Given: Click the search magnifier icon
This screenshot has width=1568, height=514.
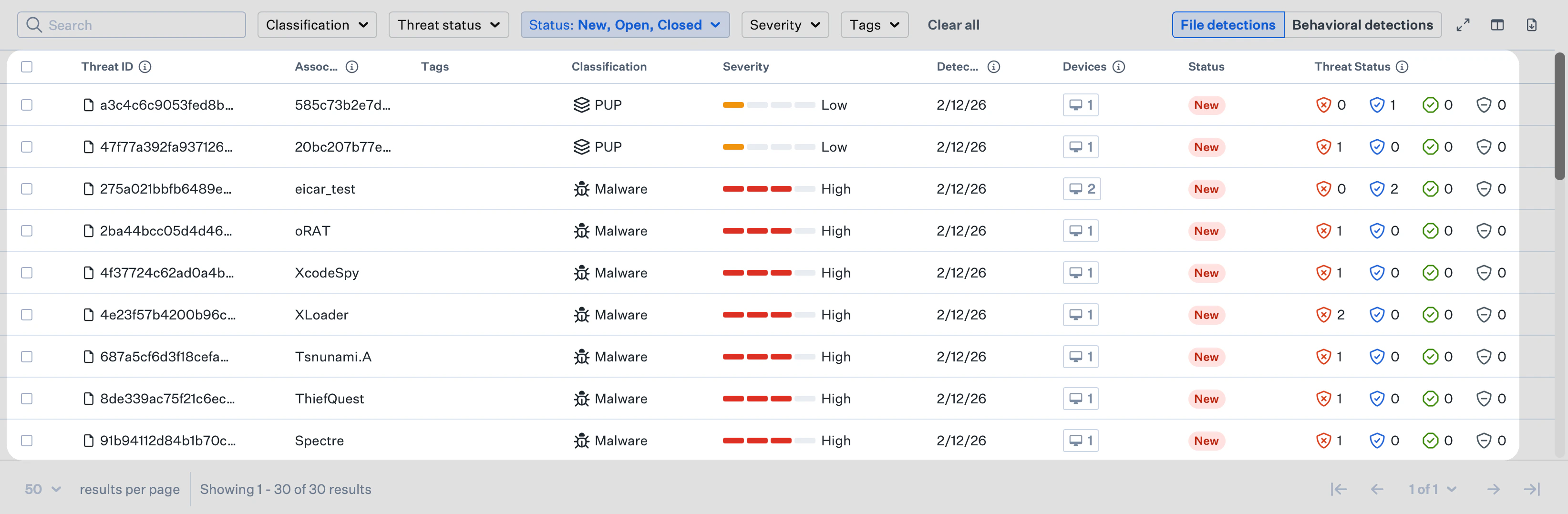Looking at the screenshot, I should [x=34, y=25].
